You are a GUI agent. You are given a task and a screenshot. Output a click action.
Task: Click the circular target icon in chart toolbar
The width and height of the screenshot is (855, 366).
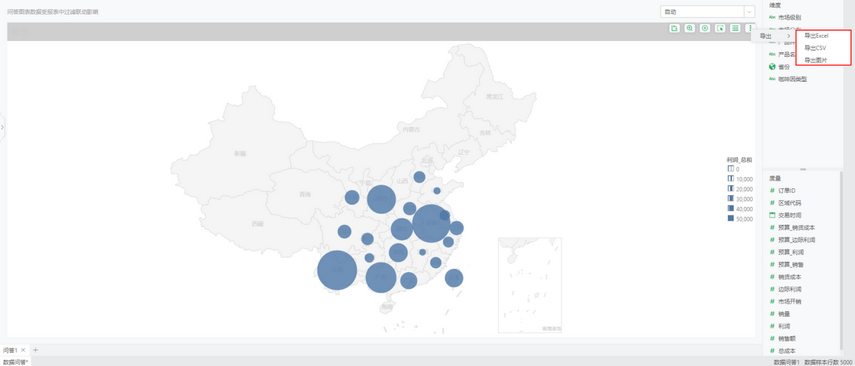(x=705, y=28)
